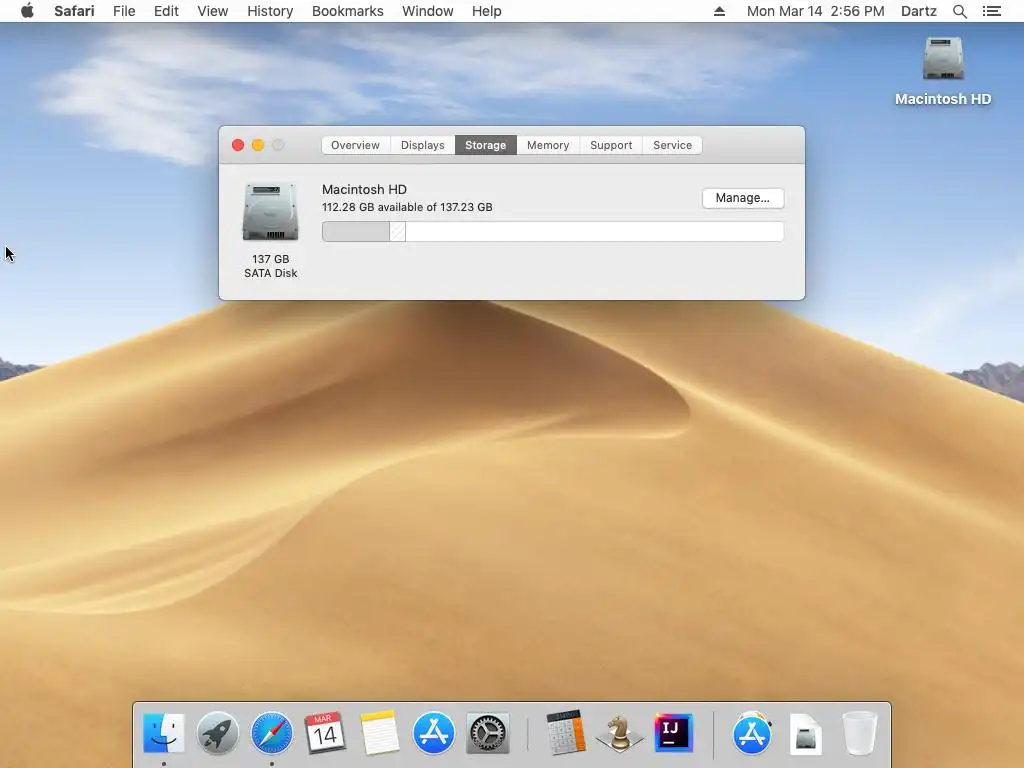Select Macintosh HD desktop drive icon
Screen dimensions: 1024x768
943,59
